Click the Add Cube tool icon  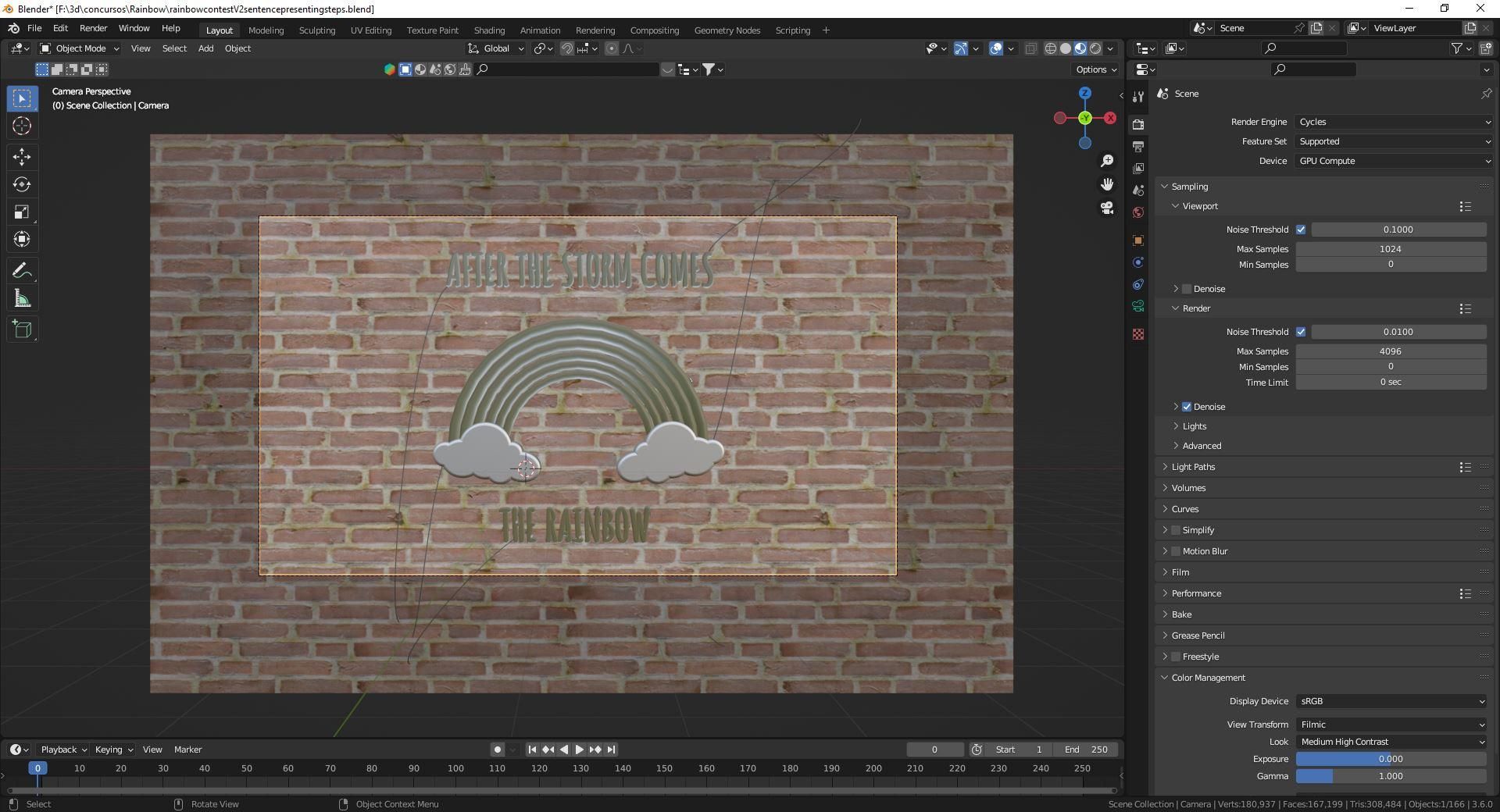[x=22, y=329]
